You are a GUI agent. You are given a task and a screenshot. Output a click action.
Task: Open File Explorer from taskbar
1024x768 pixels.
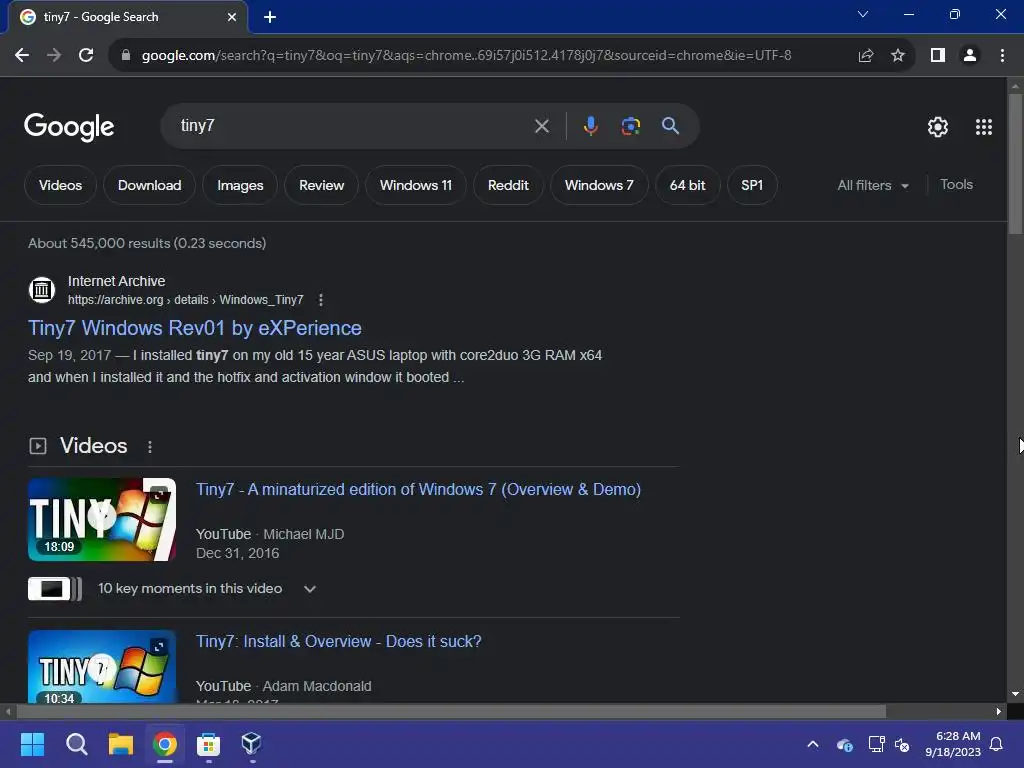point(121,744)
